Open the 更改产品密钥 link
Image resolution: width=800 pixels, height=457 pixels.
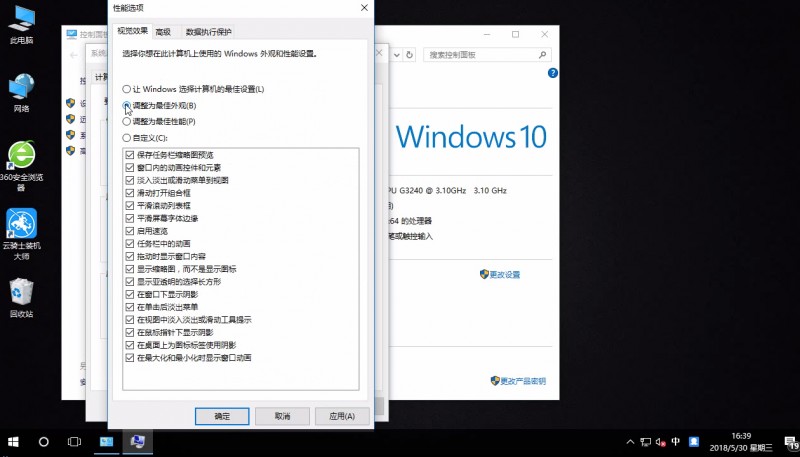[x=523, y=381]
